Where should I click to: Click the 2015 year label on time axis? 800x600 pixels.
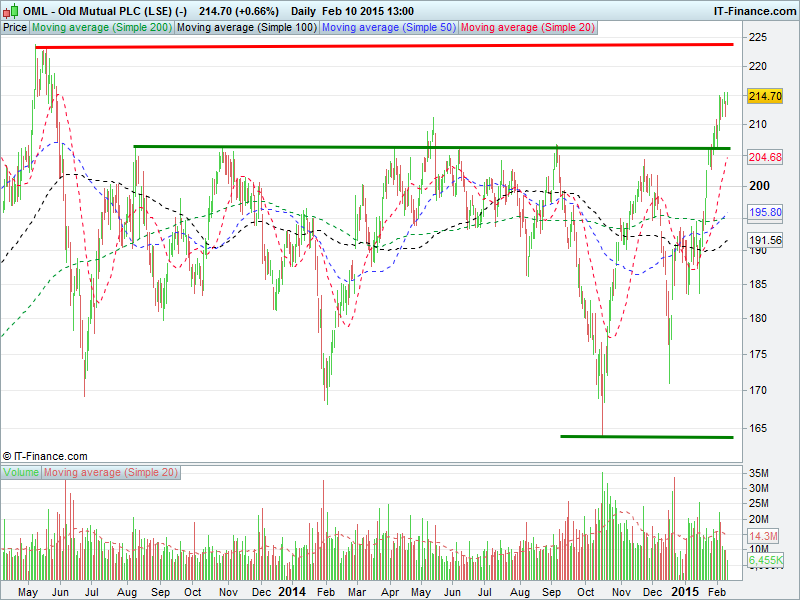coord(685,592)
